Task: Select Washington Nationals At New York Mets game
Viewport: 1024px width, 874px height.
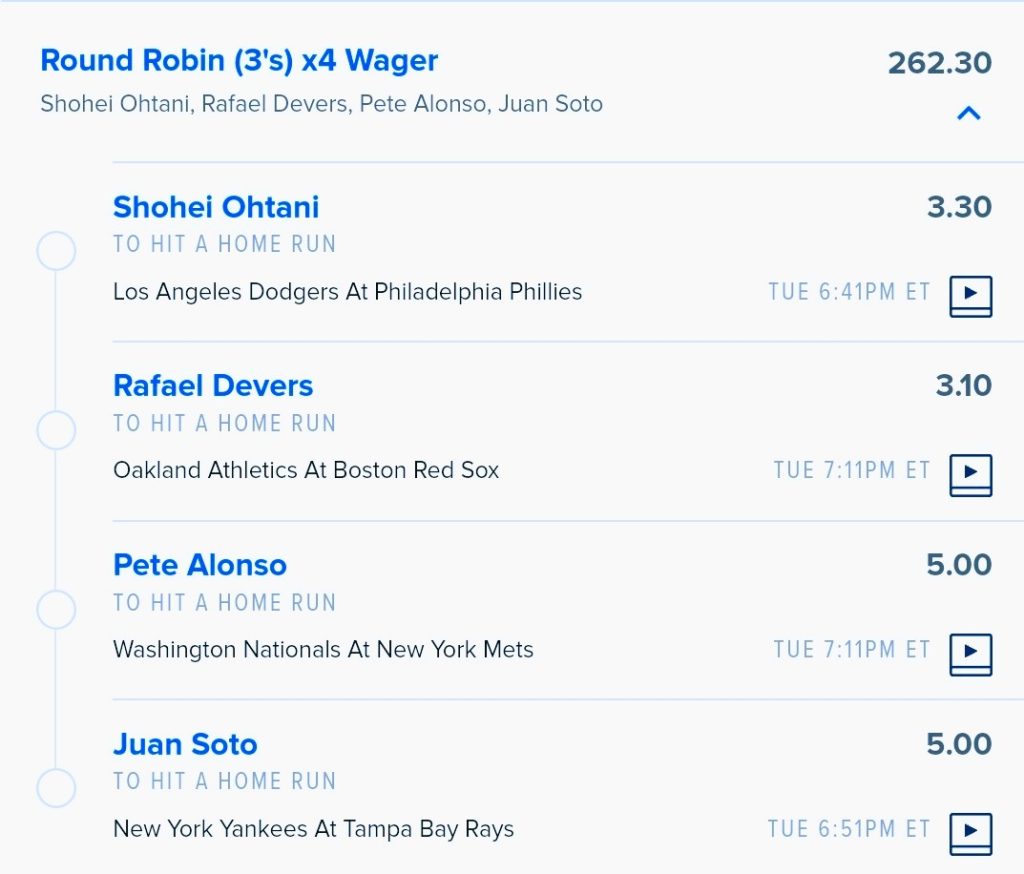Action: pyautogui.click(x=323, y=650)
